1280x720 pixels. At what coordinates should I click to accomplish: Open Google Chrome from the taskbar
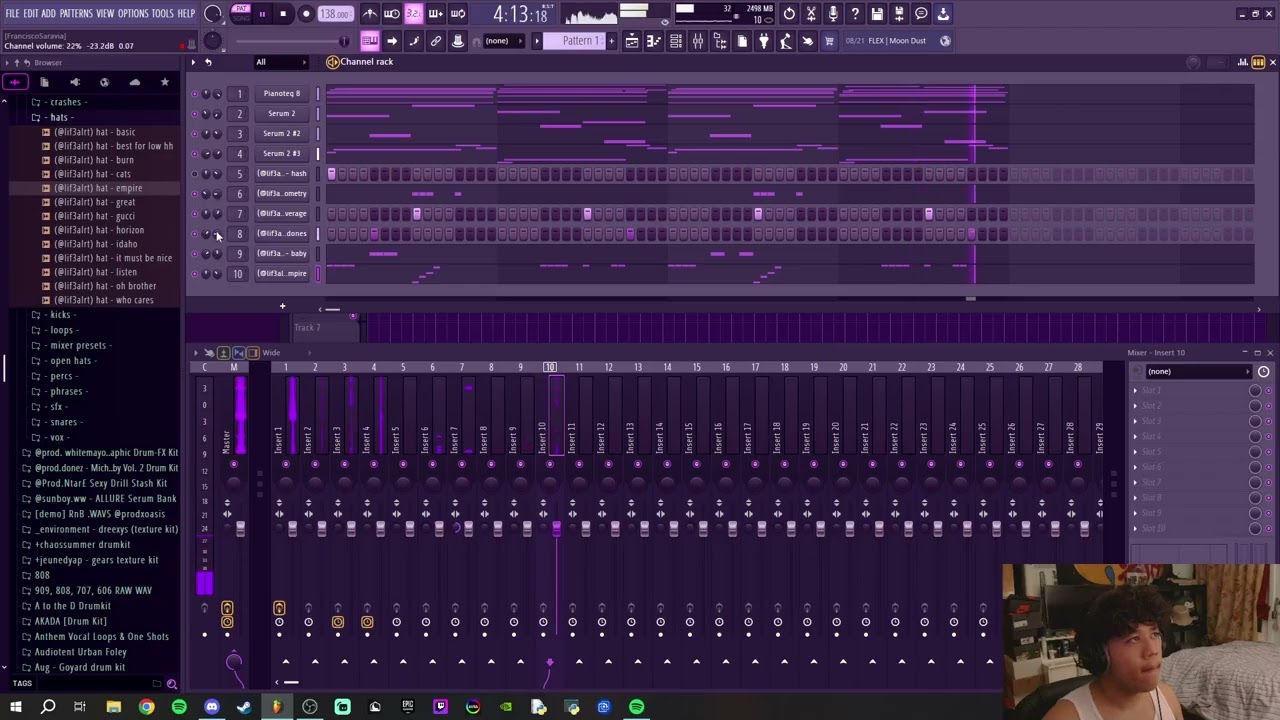coord(146,707)
